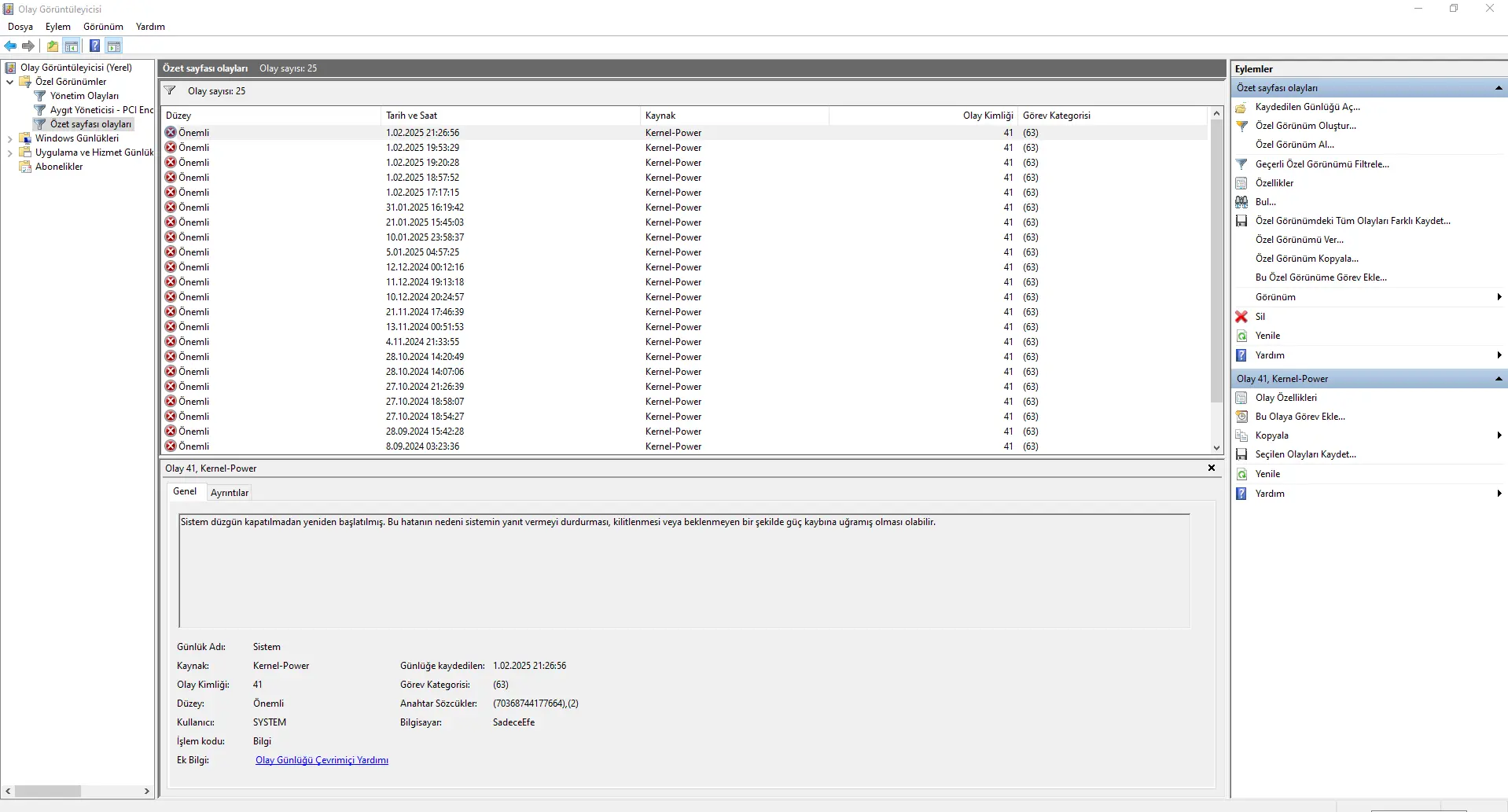This screenshot has height=812, width=1508.
Task: Click Bu Özel Görünüme Görev Ekle... action
Action: (x=1321, y=277)
